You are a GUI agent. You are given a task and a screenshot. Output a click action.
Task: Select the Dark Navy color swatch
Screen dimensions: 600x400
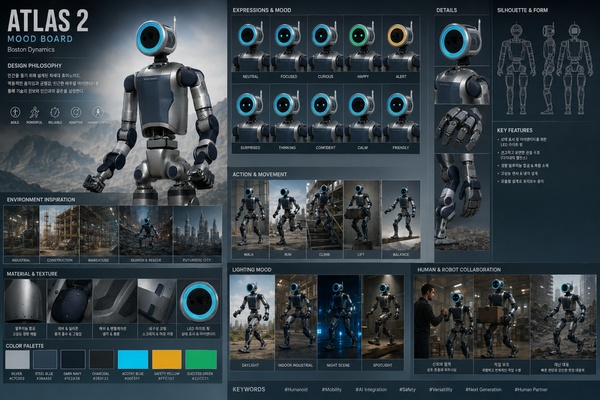click(73, 359)
